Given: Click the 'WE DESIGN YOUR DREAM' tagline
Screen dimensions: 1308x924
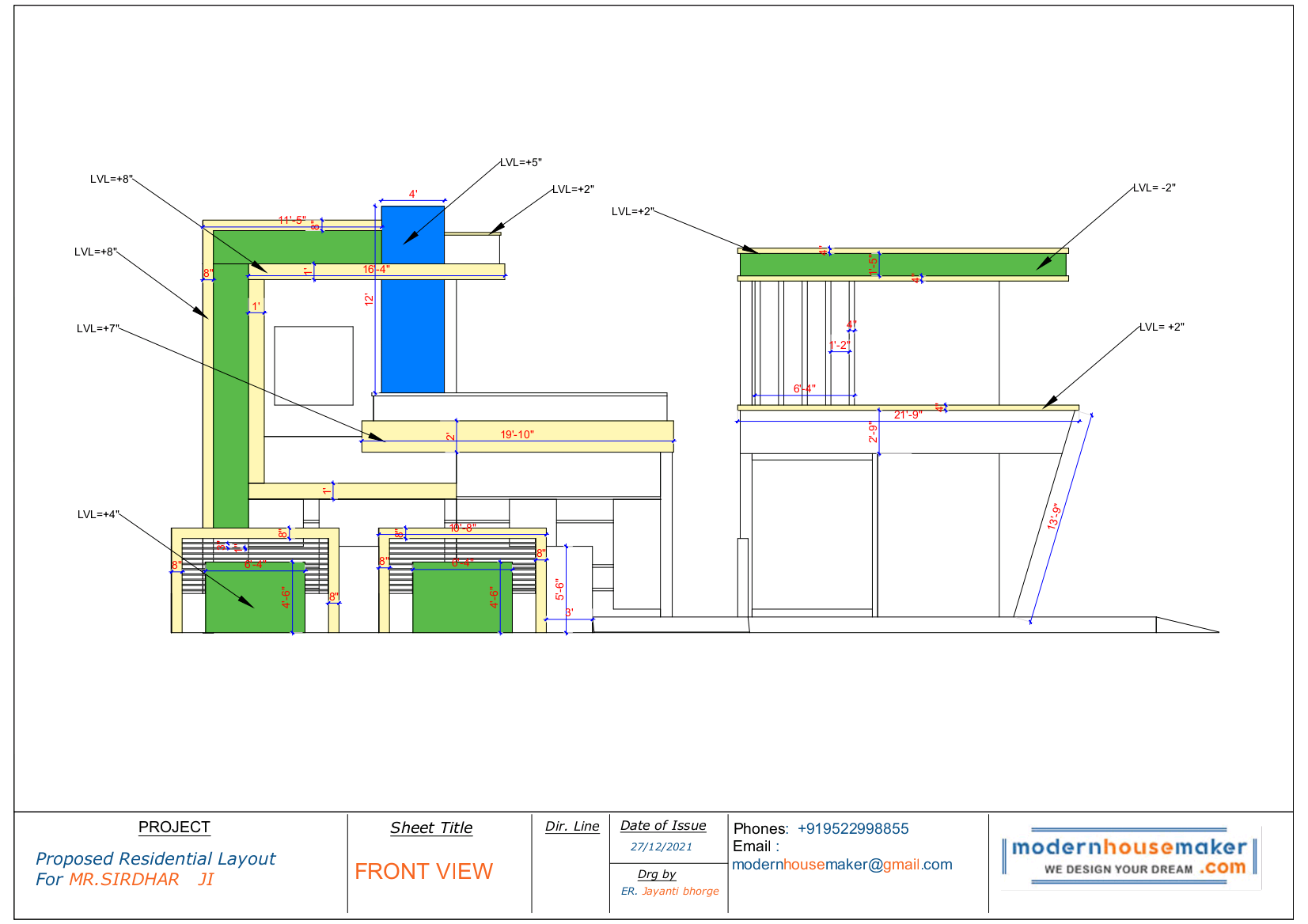Looking at the screenshot, I should pyautogui.click(x=1118, y=869).
